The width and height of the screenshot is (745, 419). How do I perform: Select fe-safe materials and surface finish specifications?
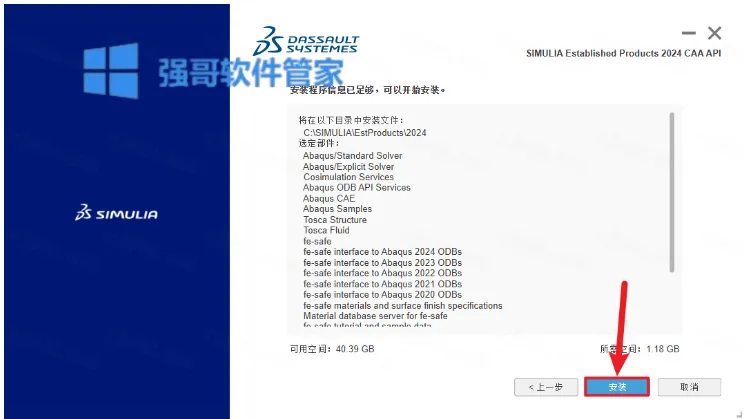coord(403,306)
